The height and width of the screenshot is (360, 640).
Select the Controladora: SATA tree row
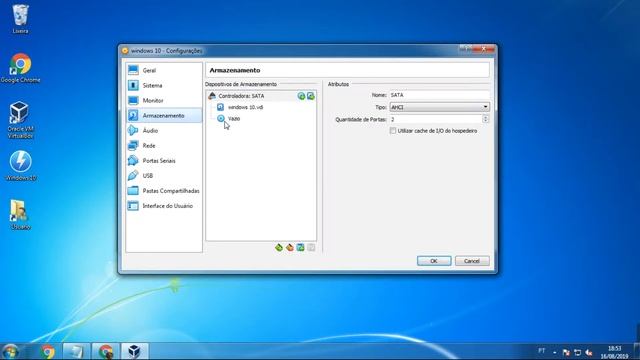coord(261,96)
